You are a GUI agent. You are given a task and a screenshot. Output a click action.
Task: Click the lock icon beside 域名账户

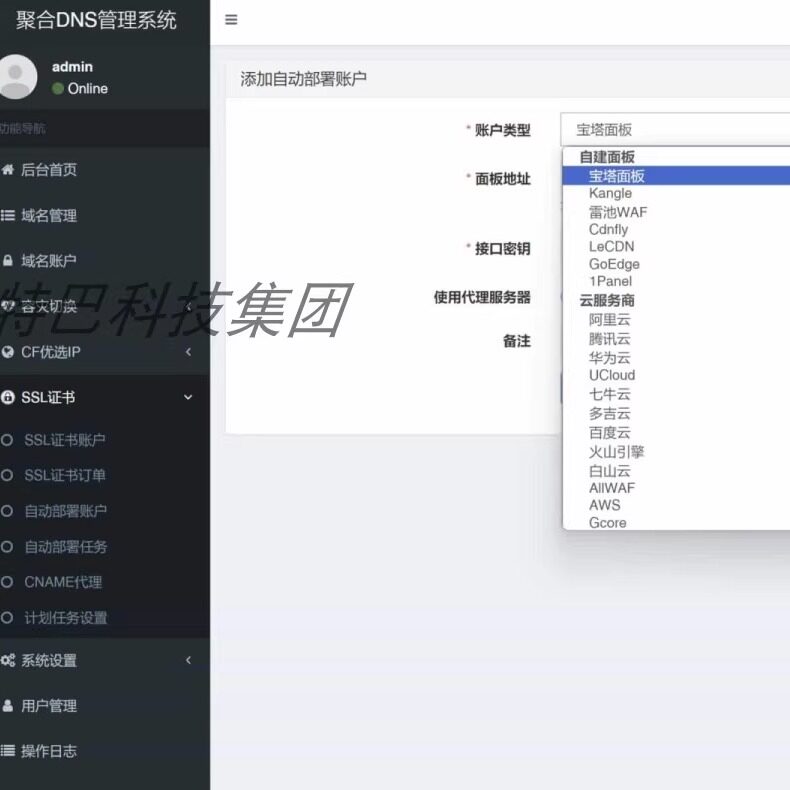pyautogui.click(x=8, y=260)
